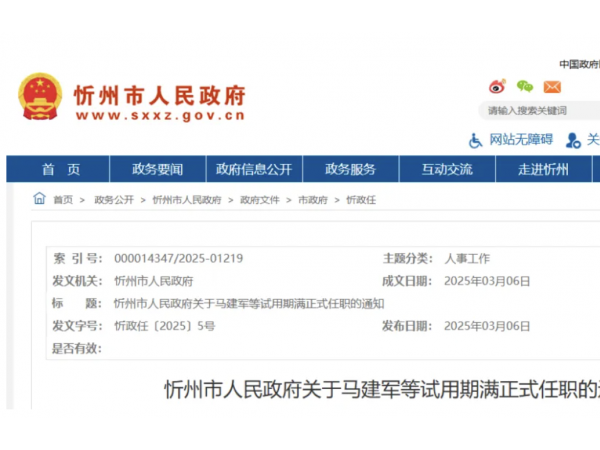Image resolution: width=600 pixels, height=450 pixels.
Task: Click the 网站无障碍 link
Action: click(x=520, y=140)
